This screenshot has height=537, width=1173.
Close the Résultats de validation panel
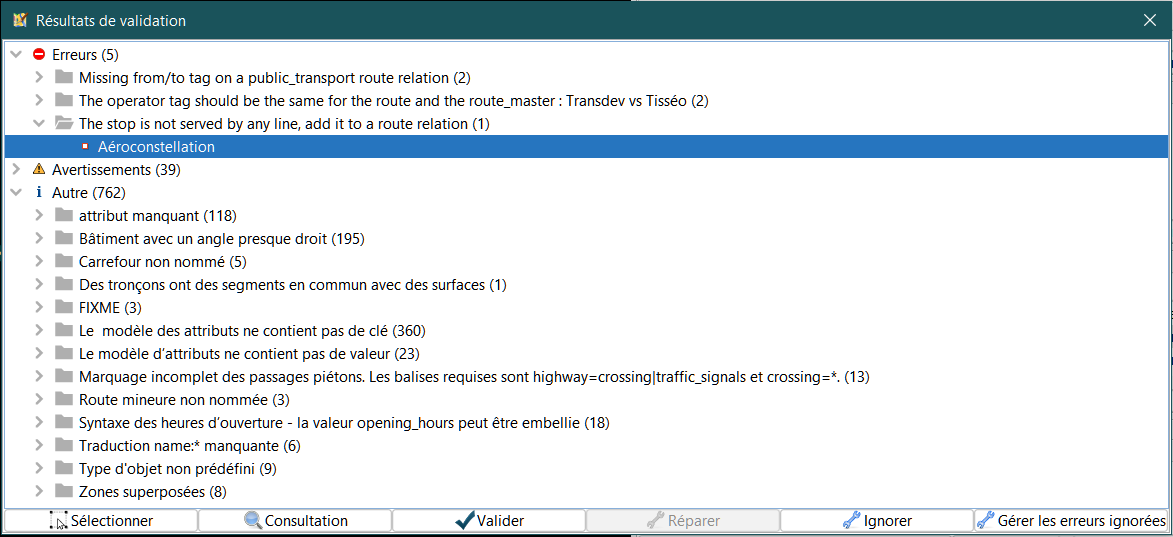(1151, 20)
